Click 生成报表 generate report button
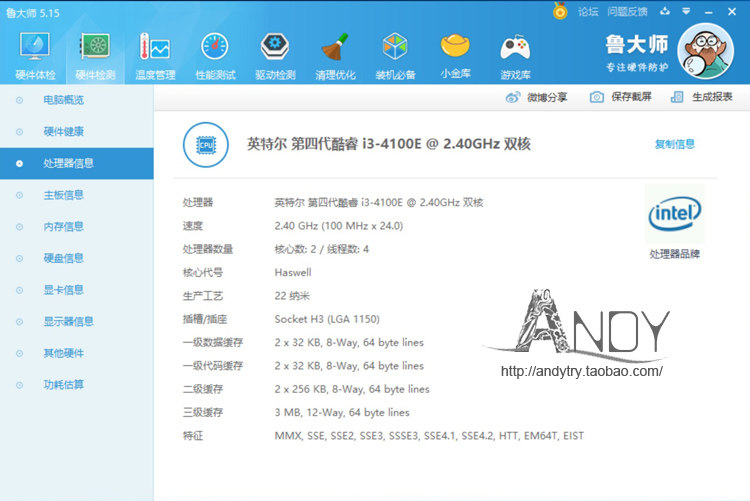This screenshot has height=501, width=750. [x=701, y=97]
